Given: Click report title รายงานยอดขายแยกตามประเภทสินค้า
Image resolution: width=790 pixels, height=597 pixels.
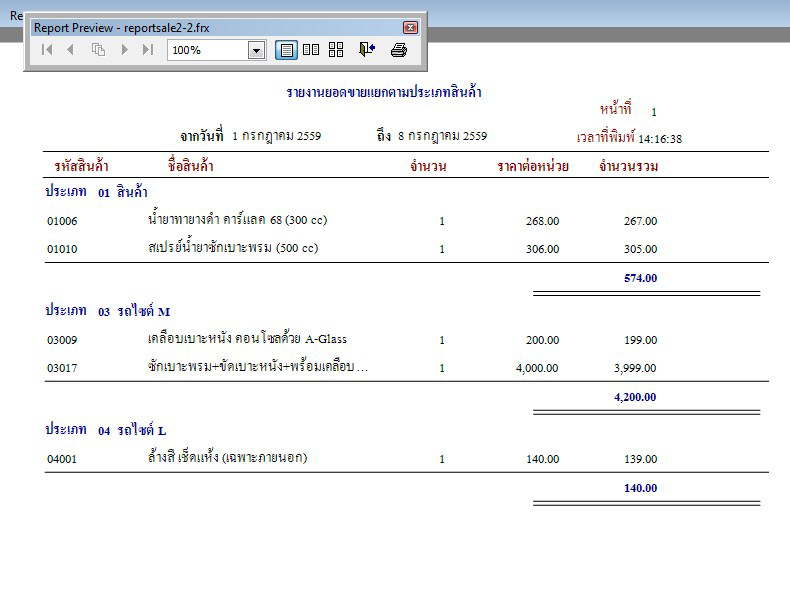Looking at the screenshot, I should (384, 92).
